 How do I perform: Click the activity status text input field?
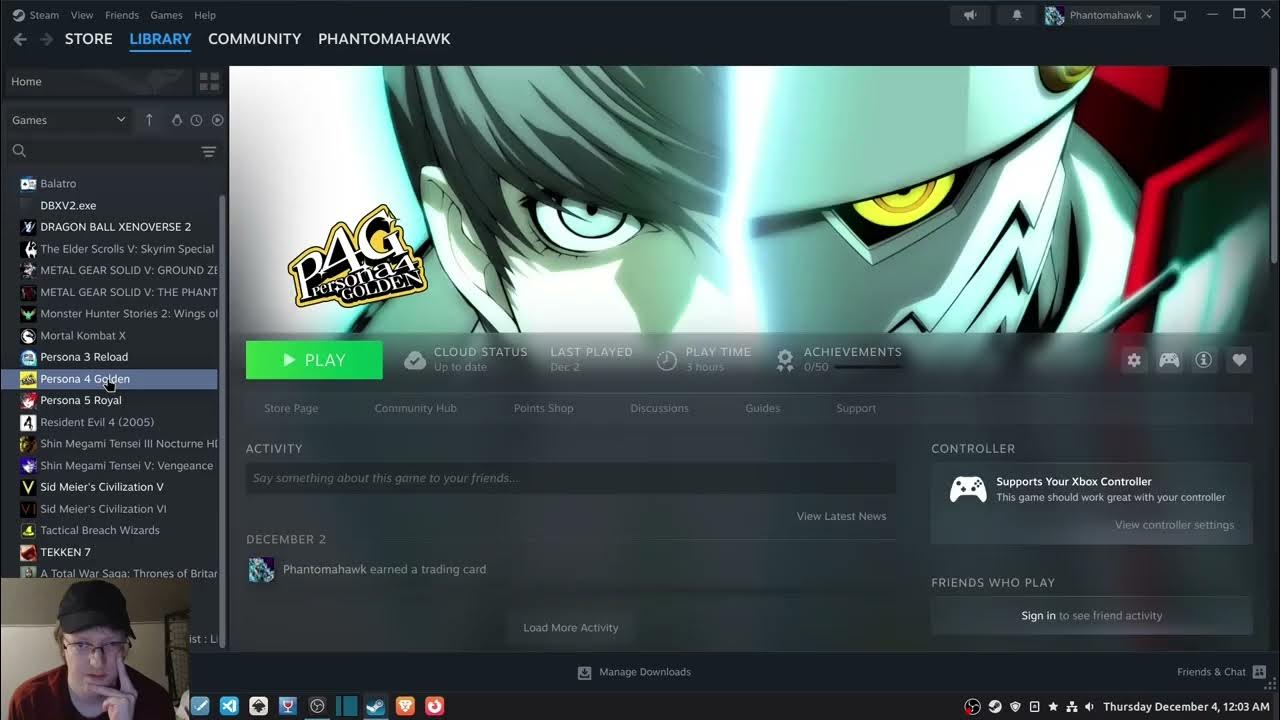(571, 478)
